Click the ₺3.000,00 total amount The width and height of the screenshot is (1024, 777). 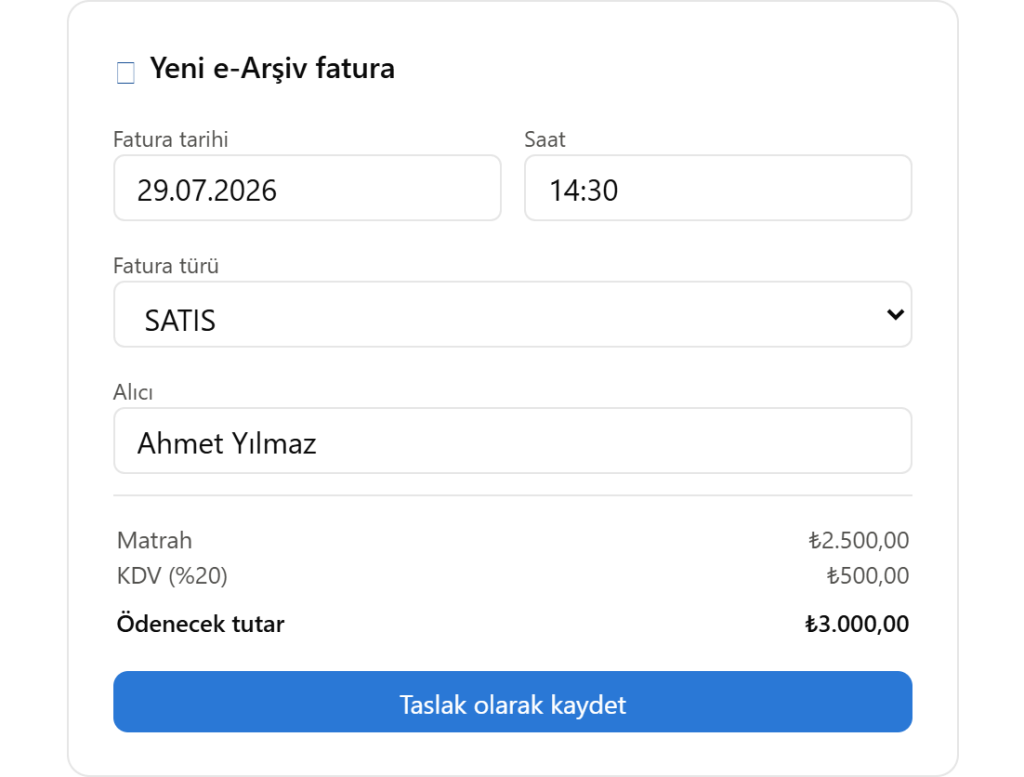pos(856,624)
